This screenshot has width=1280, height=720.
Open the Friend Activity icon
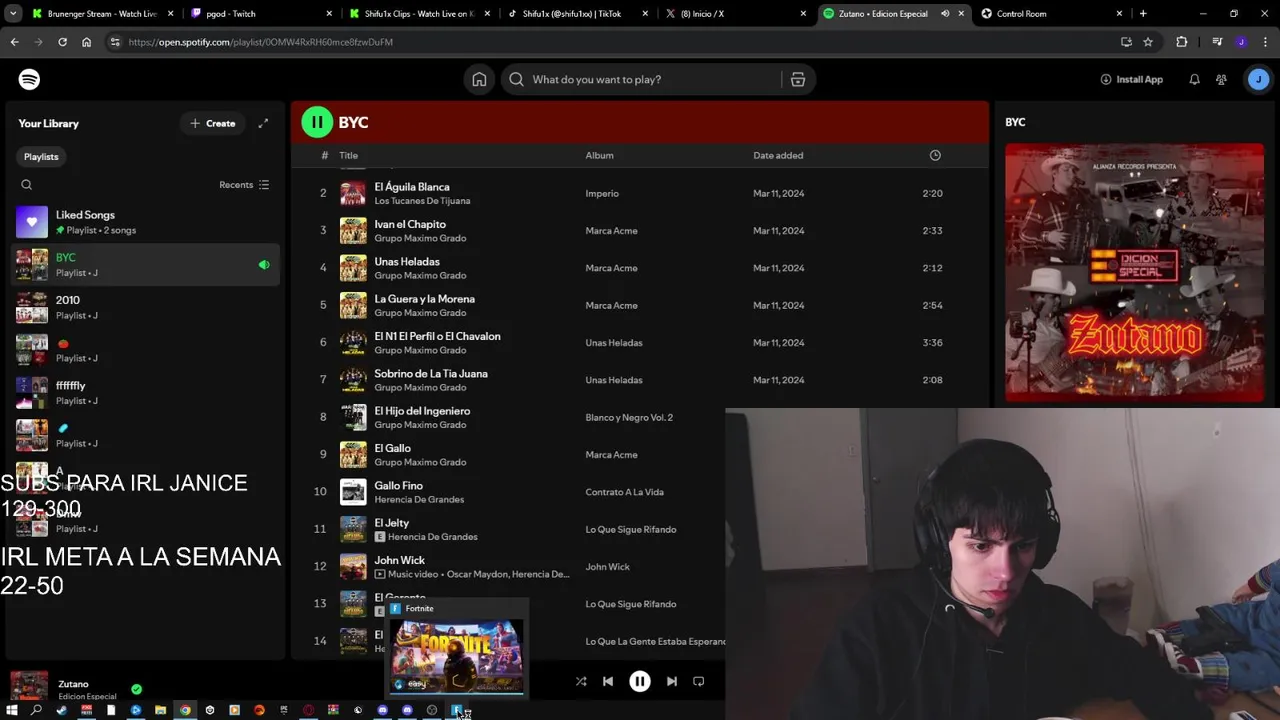click(x=1221, y=79)
